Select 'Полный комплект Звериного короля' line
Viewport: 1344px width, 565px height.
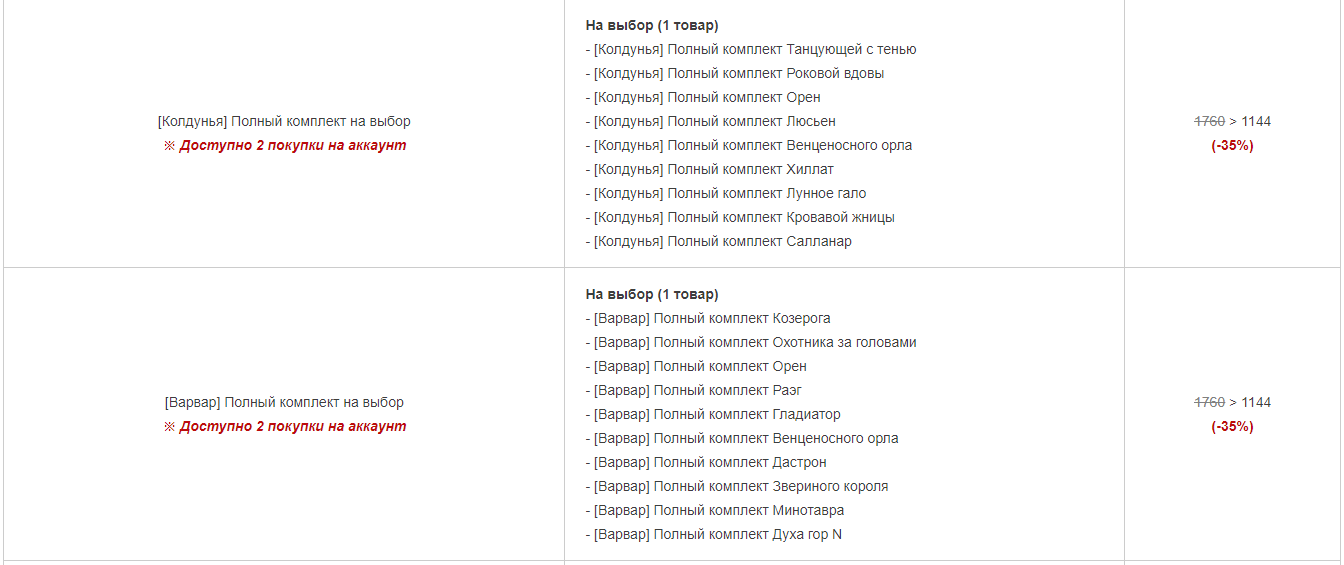(737, 486)
